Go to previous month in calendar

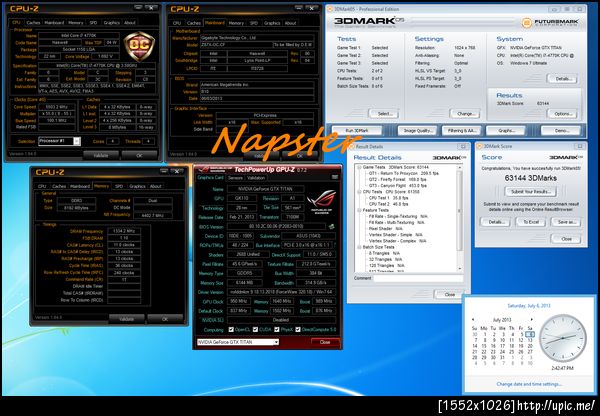click(x=473, y=320)
